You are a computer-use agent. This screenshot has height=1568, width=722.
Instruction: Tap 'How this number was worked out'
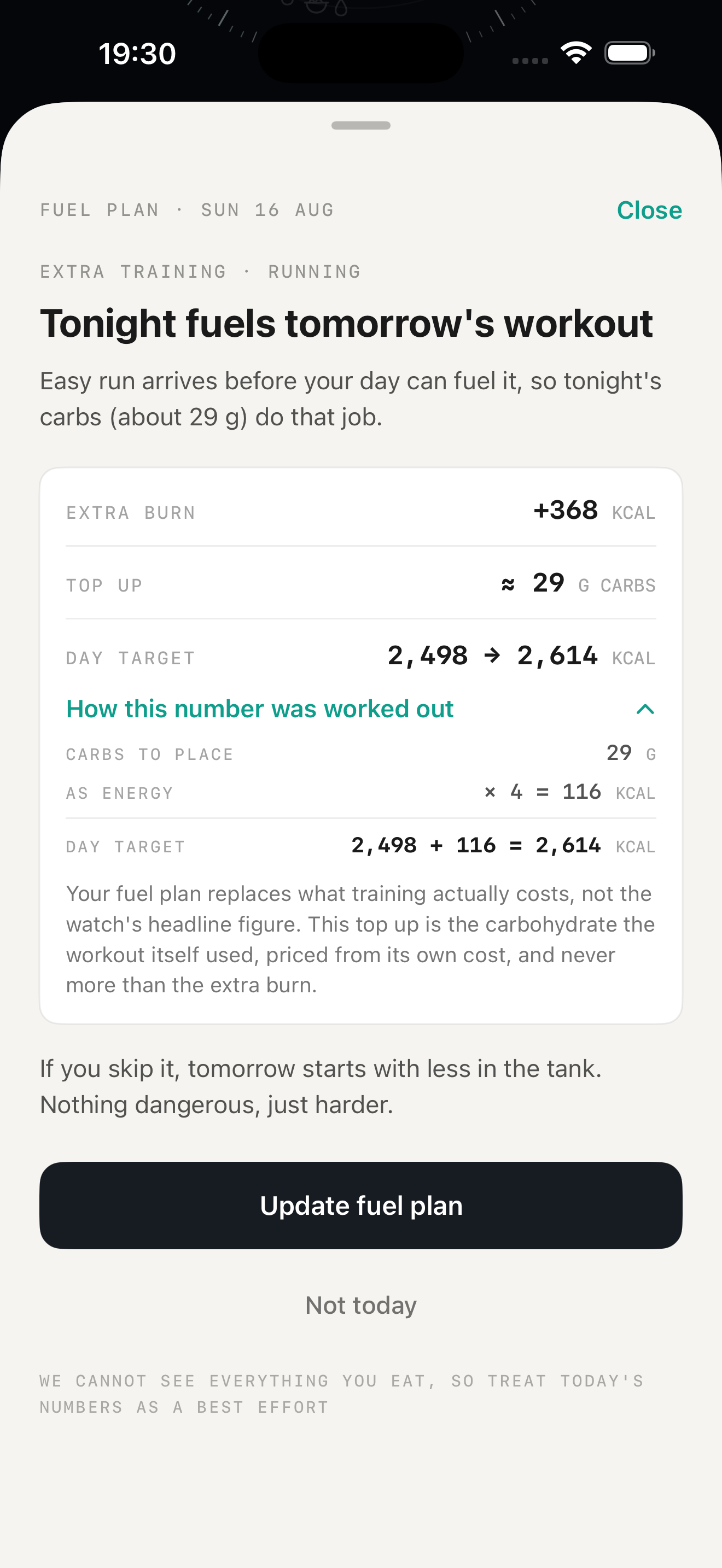(x=259, y=709)
